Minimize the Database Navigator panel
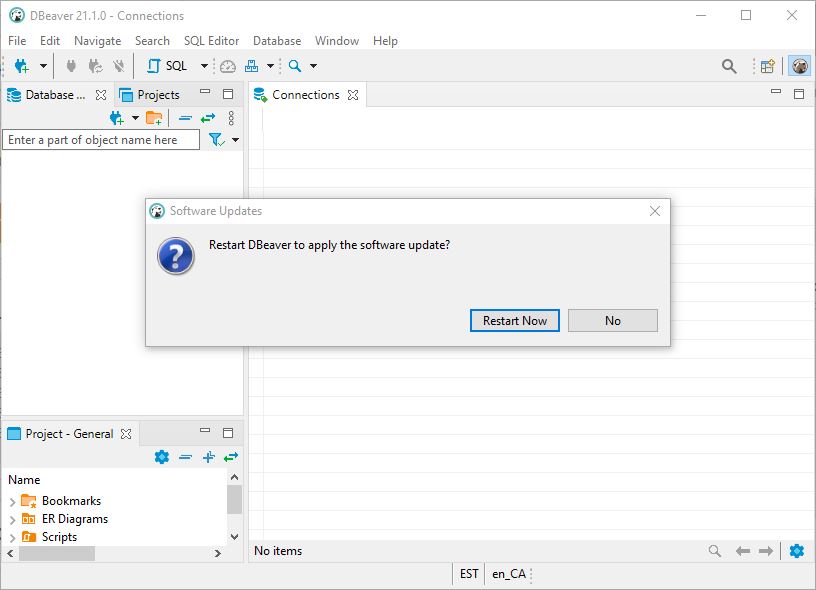 [205, 92]
